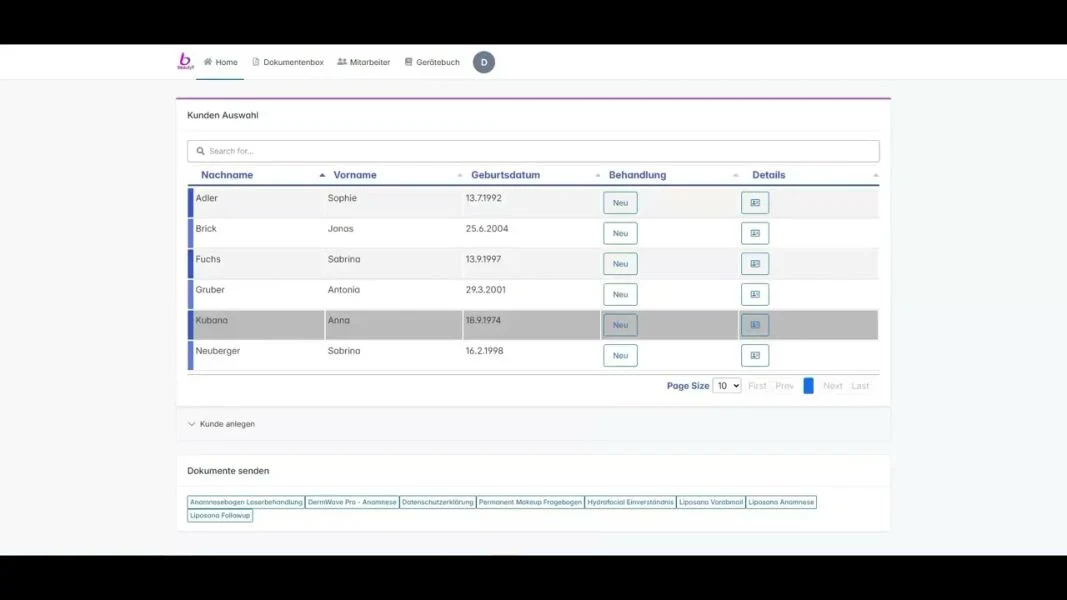Switch to Gerätebuch tab
1067x600 pixels.
tap(432, 62)
